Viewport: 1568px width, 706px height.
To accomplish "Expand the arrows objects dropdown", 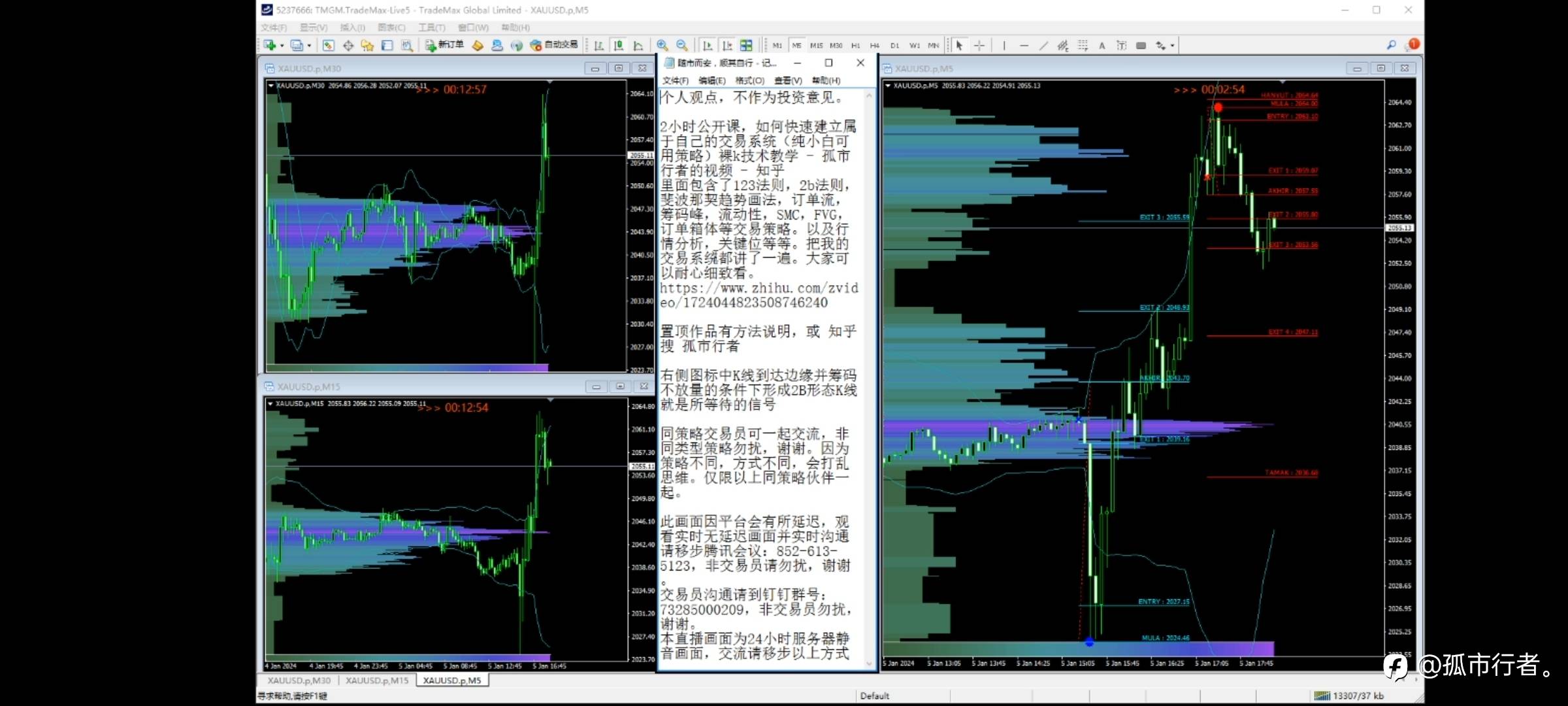I will 1173,46.
